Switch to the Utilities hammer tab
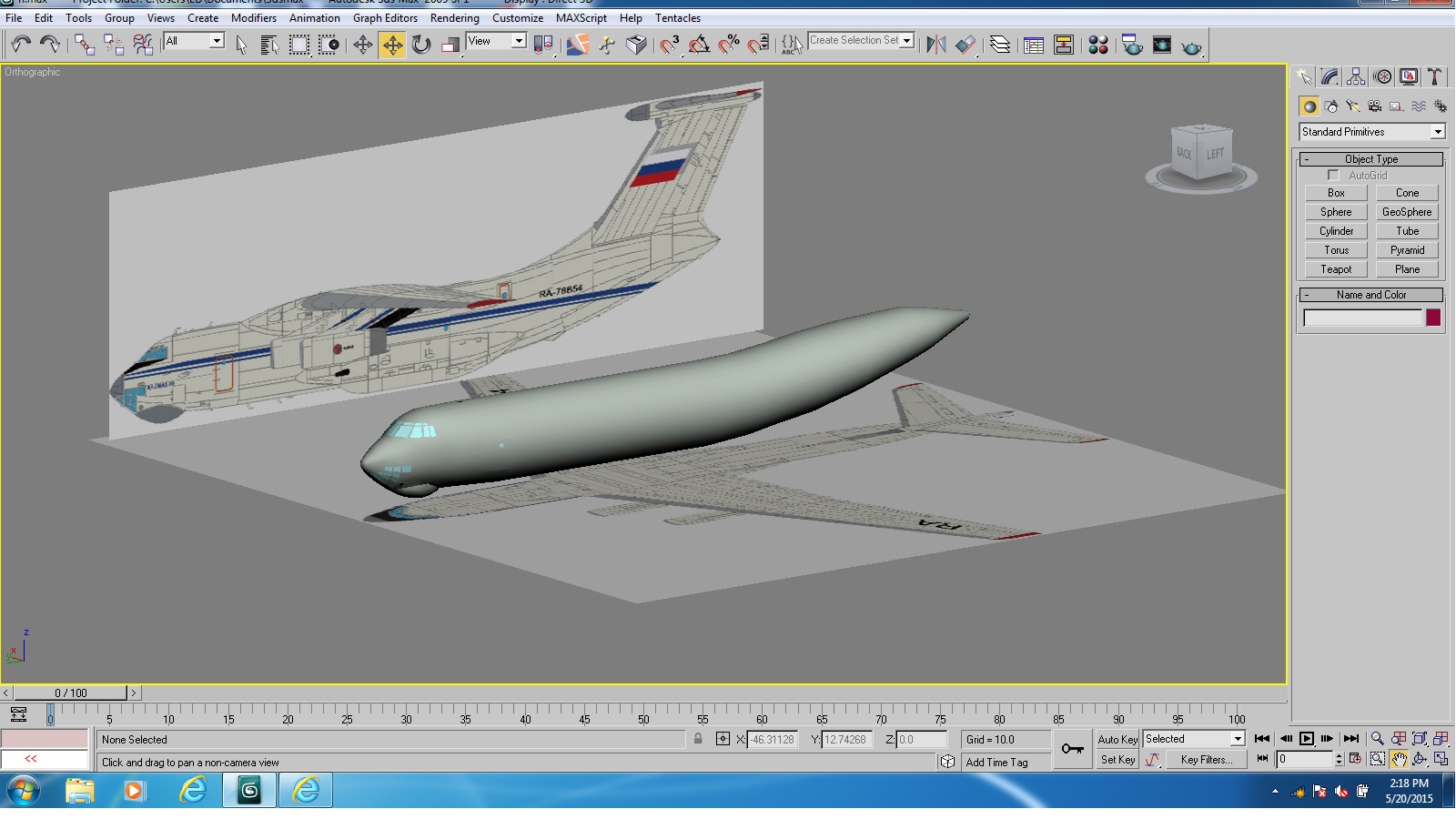This screenshot has height=819, width=1456. (1434, 76)
